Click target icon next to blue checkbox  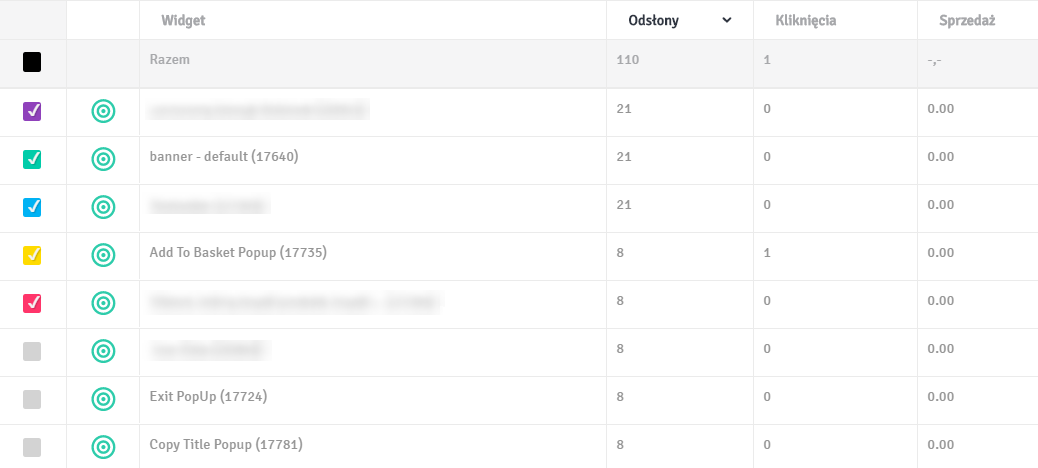coord(103,207)
